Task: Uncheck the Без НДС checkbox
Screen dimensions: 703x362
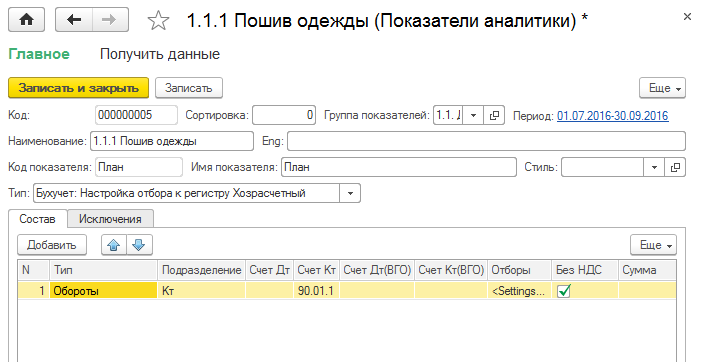Action: pyautogui.click(x=564, y=291)
